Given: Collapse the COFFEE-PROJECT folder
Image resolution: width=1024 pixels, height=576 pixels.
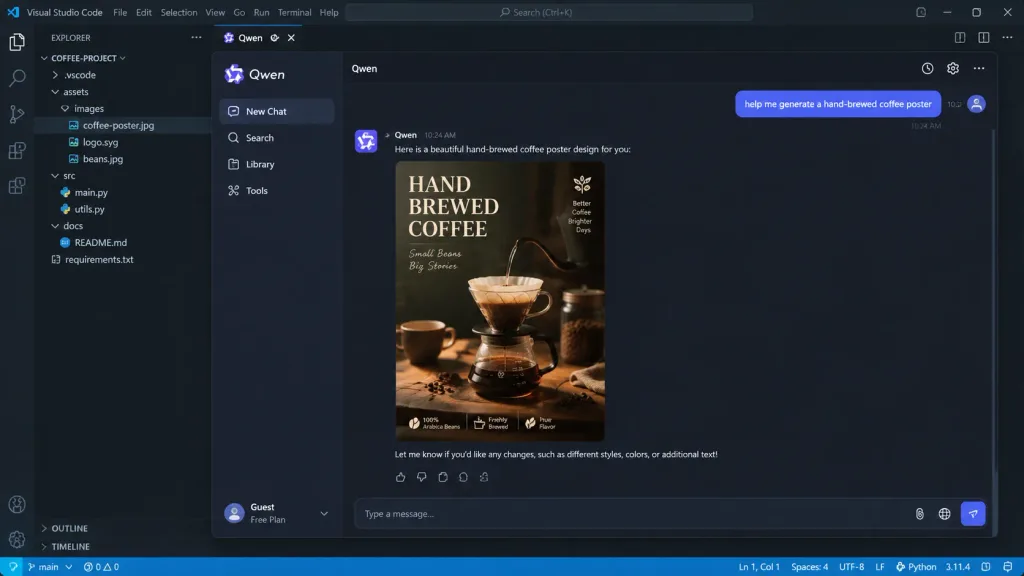Looking at the screenshot, I should [44, 58].
